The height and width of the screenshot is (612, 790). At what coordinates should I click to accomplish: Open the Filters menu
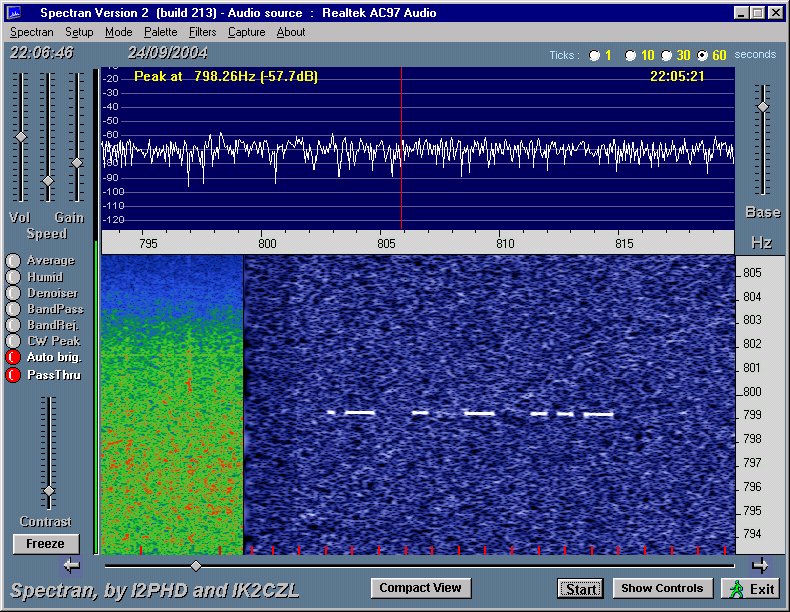click(202, 32)
